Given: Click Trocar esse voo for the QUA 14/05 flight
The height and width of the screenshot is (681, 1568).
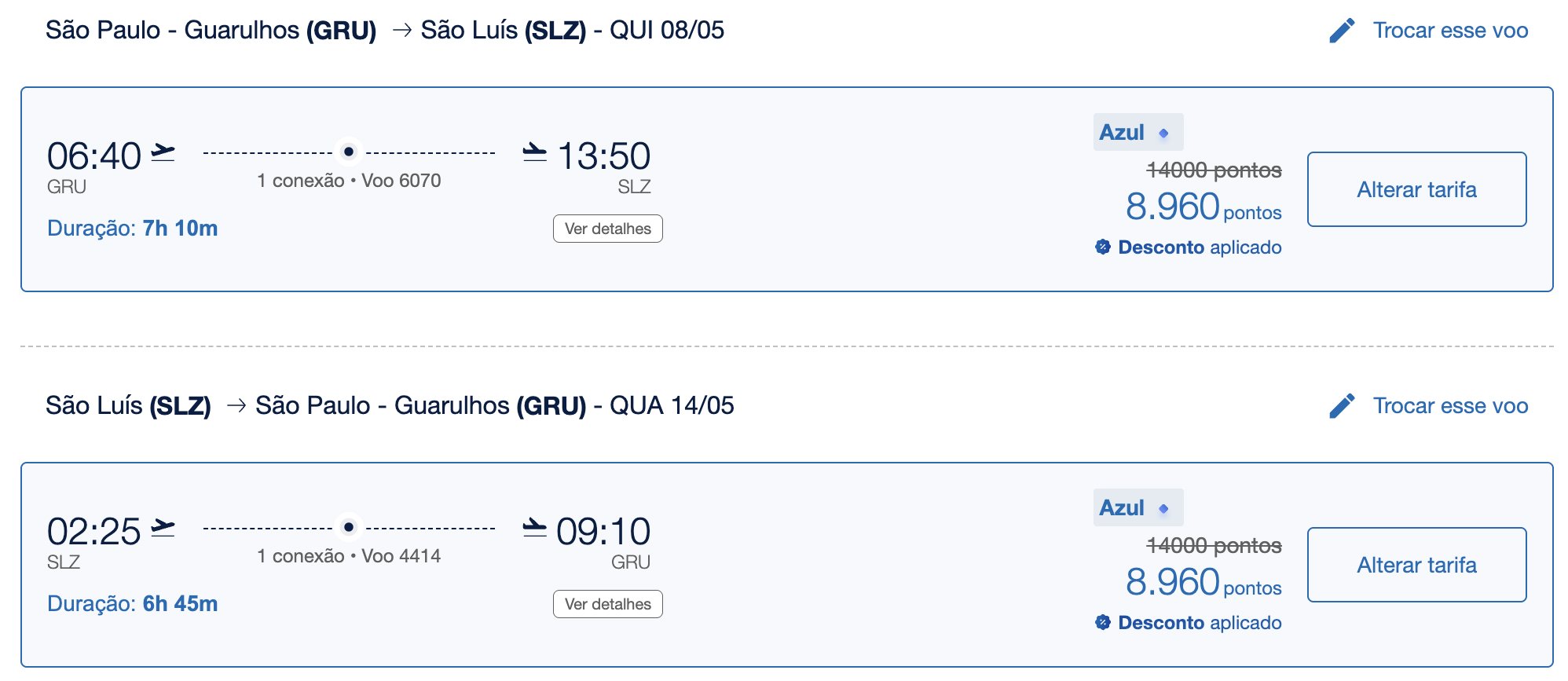Looking at the screenshot, I should (1450, 406).
